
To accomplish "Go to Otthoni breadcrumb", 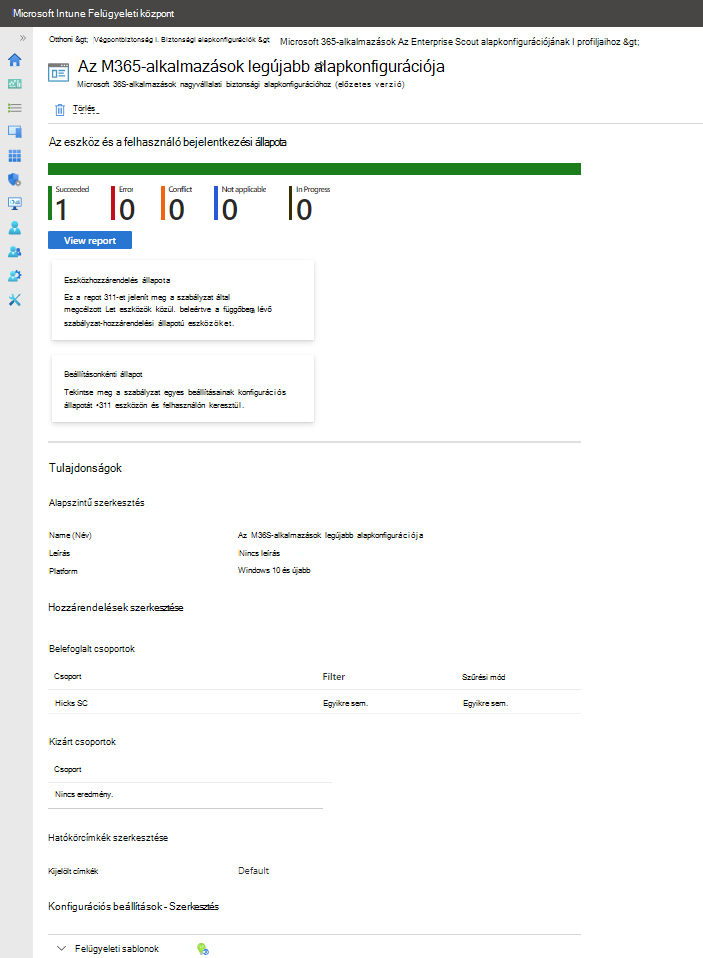I will pos(68,39).
